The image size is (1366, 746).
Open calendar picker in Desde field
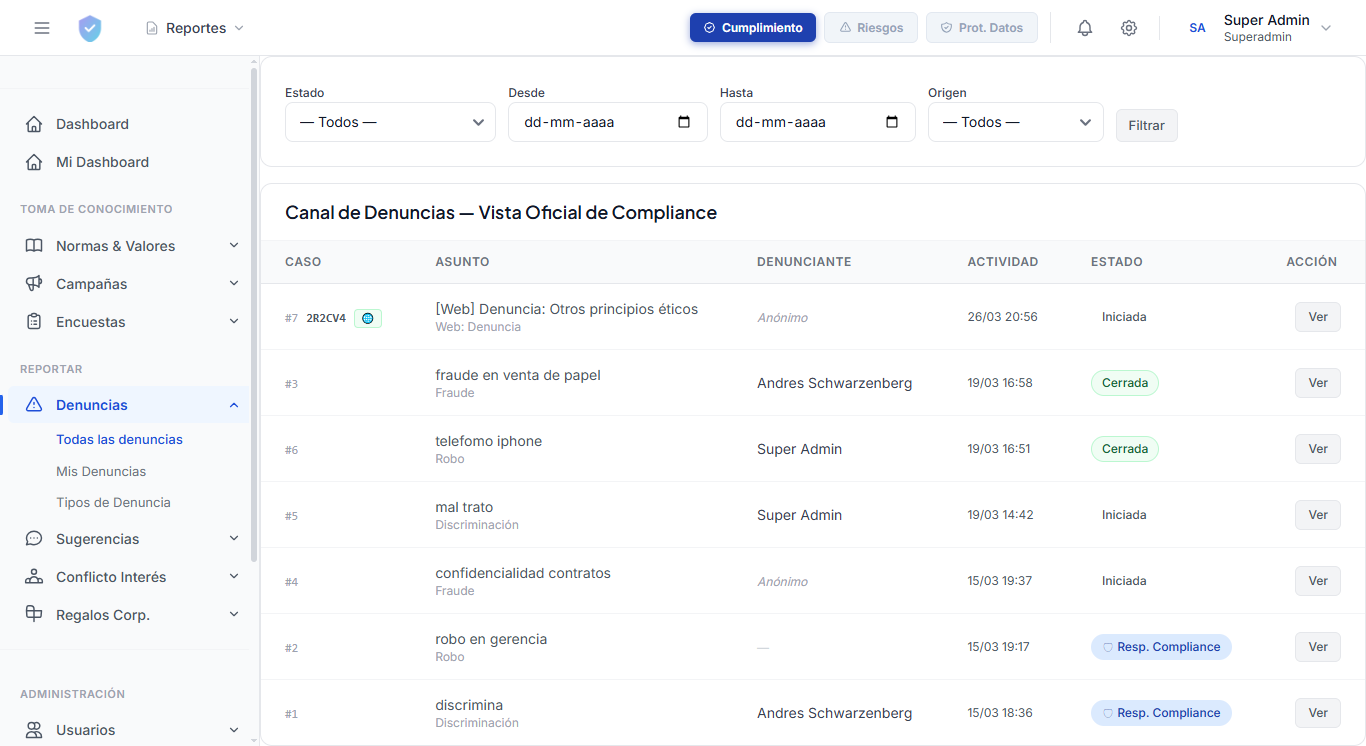[x=684, y=122]
